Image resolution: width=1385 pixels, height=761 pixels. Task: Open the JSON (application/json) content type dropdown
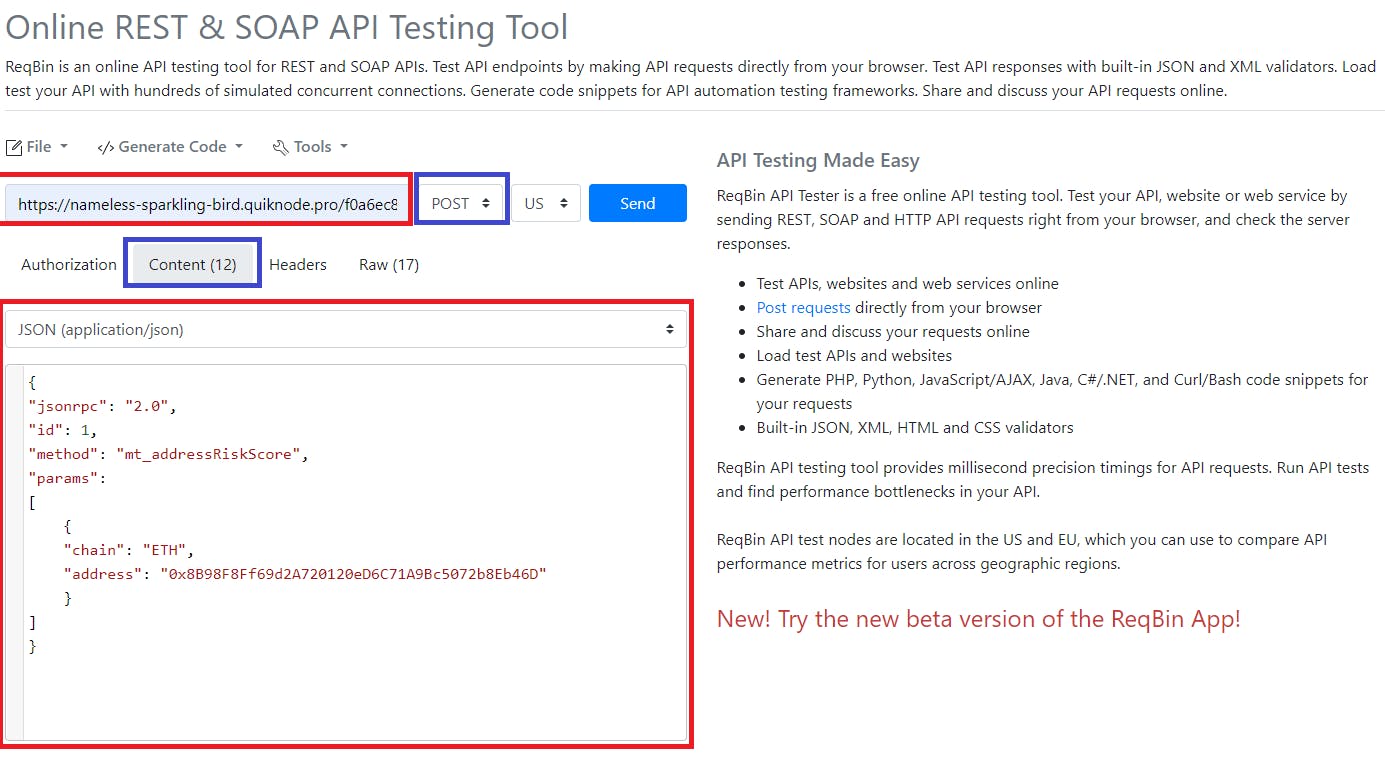pos(346,329)
